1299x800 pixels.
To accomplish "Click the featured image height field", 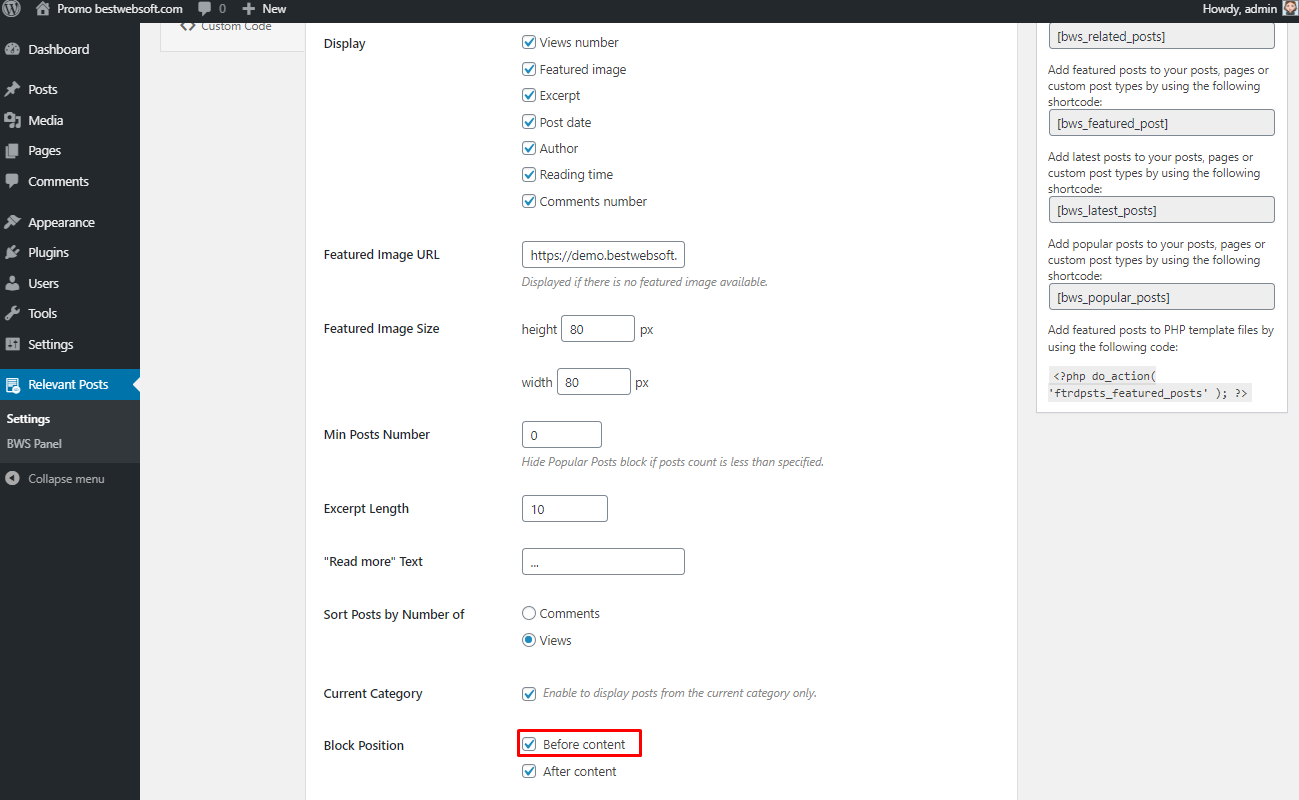I will (598, 328).
